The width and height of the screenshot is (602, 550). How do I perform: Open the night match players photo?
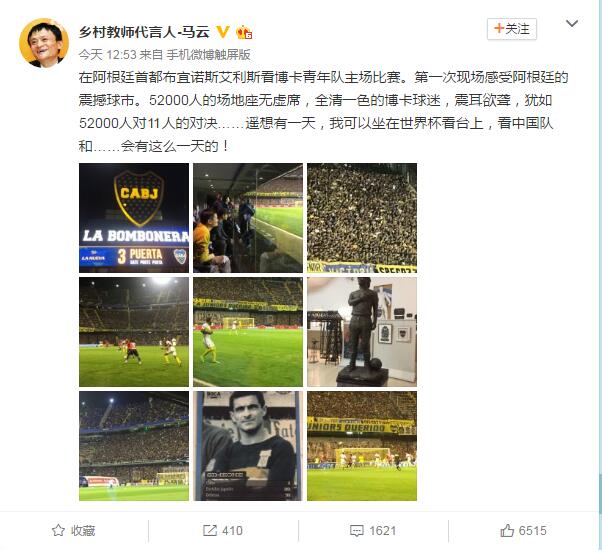134,332
